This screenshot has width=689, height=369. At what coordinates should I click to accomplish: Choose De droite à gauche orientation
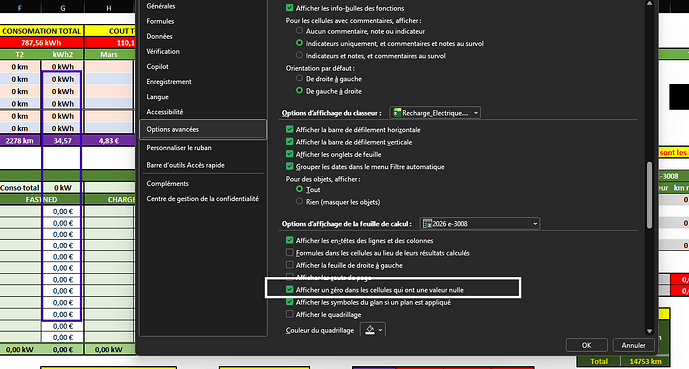tap(299, 78)
